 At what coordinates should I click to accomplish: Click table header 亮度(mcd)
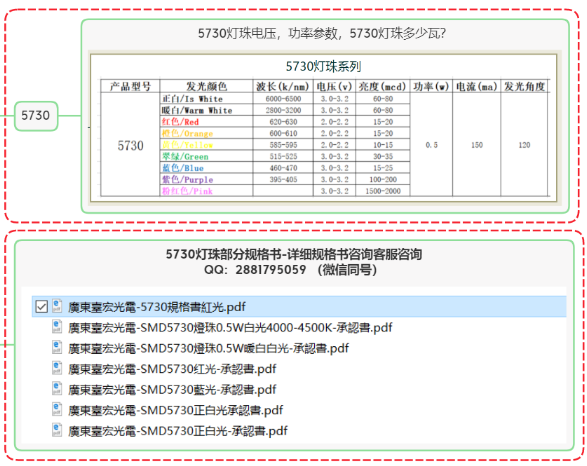(382, 86)
